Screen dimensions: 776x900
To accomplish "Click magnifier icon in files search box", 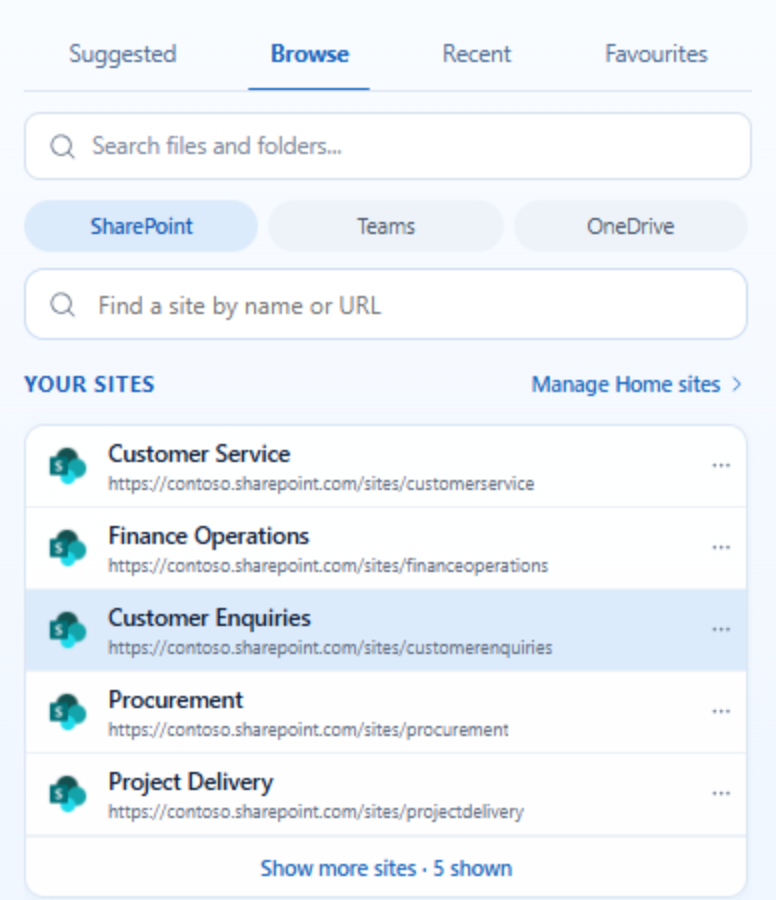I will pyautogui.click(x=62, y=146).
